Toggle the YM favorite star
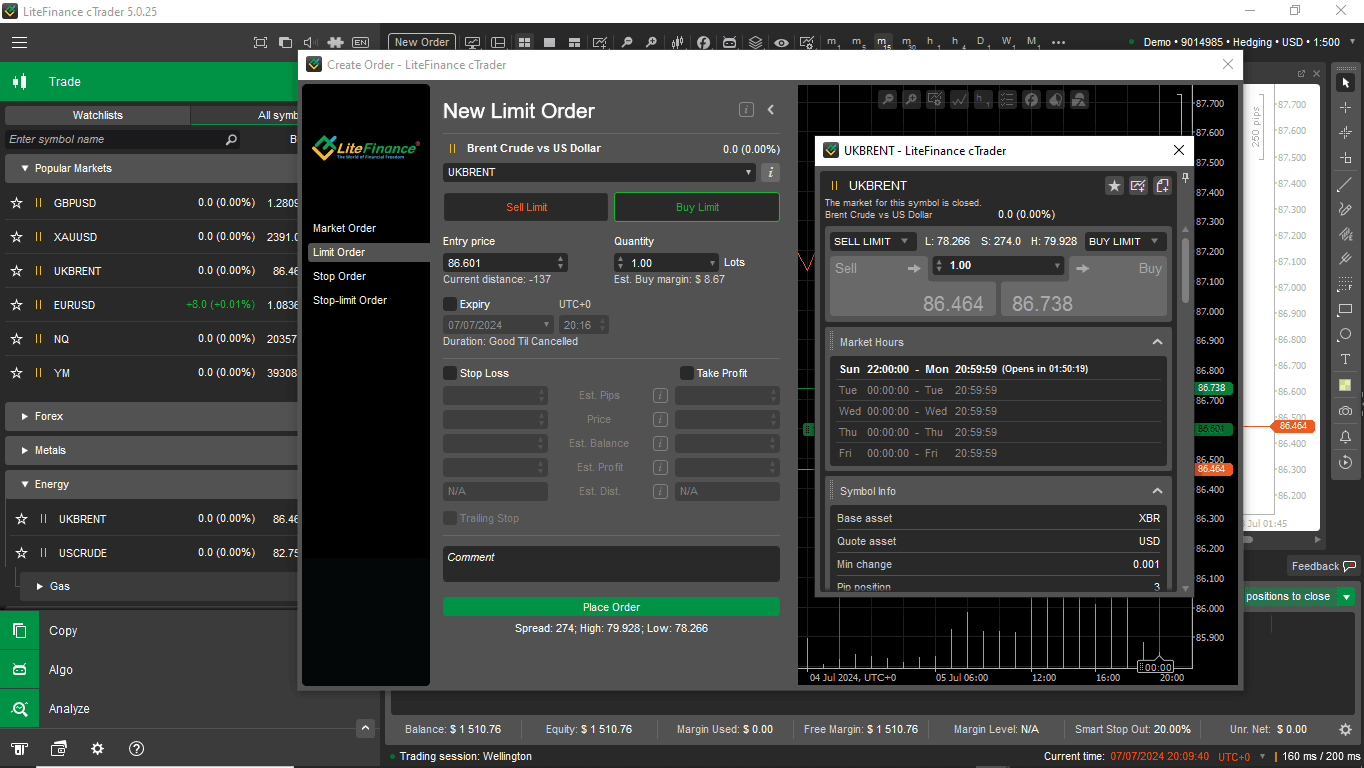This screenshot has height=768, width=1364. [x=16, y=373]
